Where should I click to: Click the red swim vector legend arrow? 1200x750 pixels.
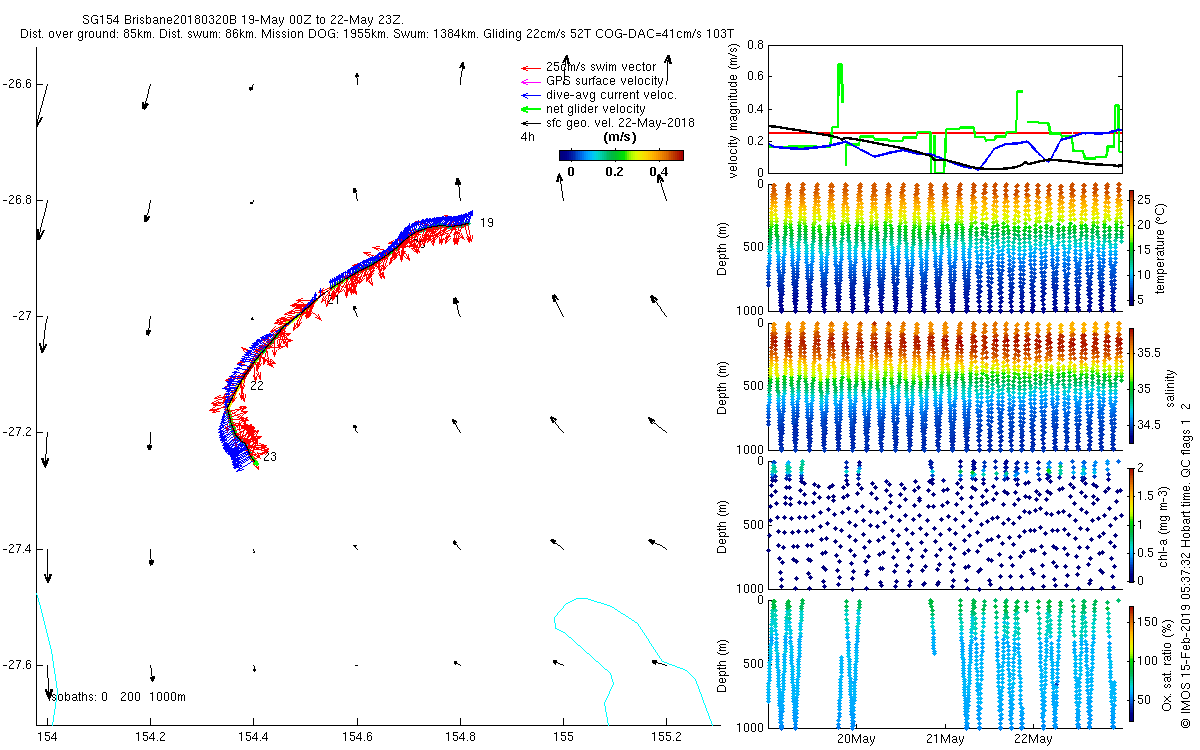pos(529,67)
